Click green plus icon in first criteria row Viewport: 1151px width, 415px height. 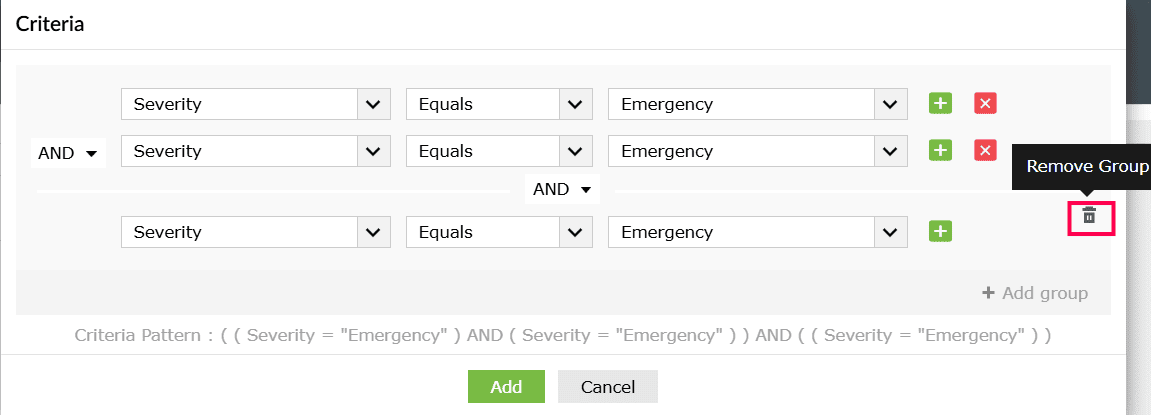click(940, 104)
